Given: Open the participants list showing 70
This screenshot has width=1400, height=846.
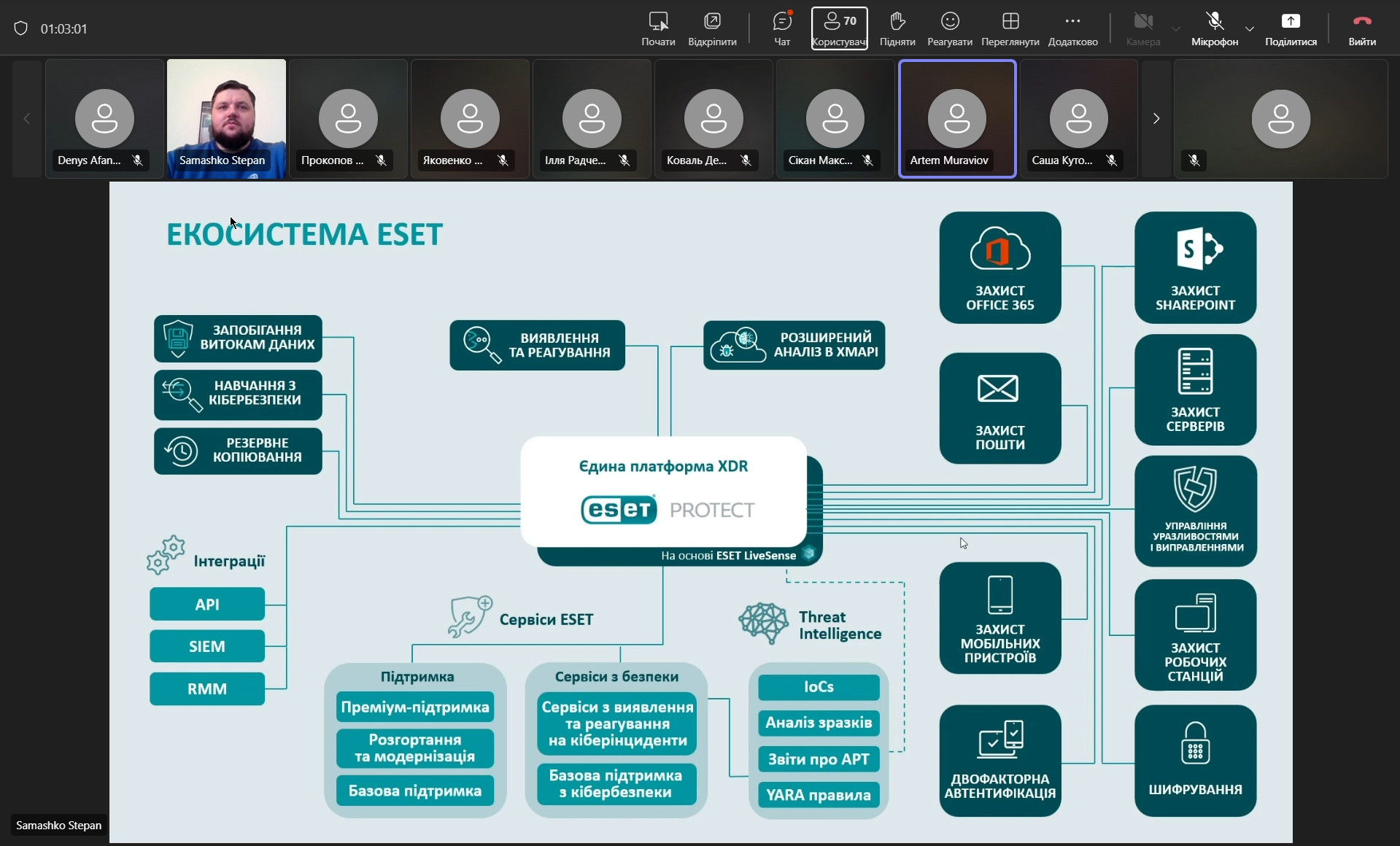Looking at the screenshot, I should click(839, 28).
